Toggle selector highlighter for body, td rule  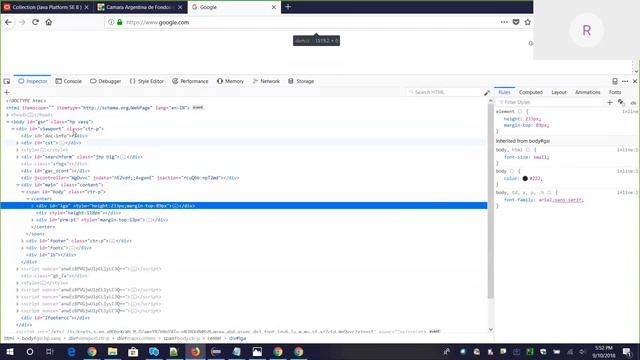click(549, 192)
